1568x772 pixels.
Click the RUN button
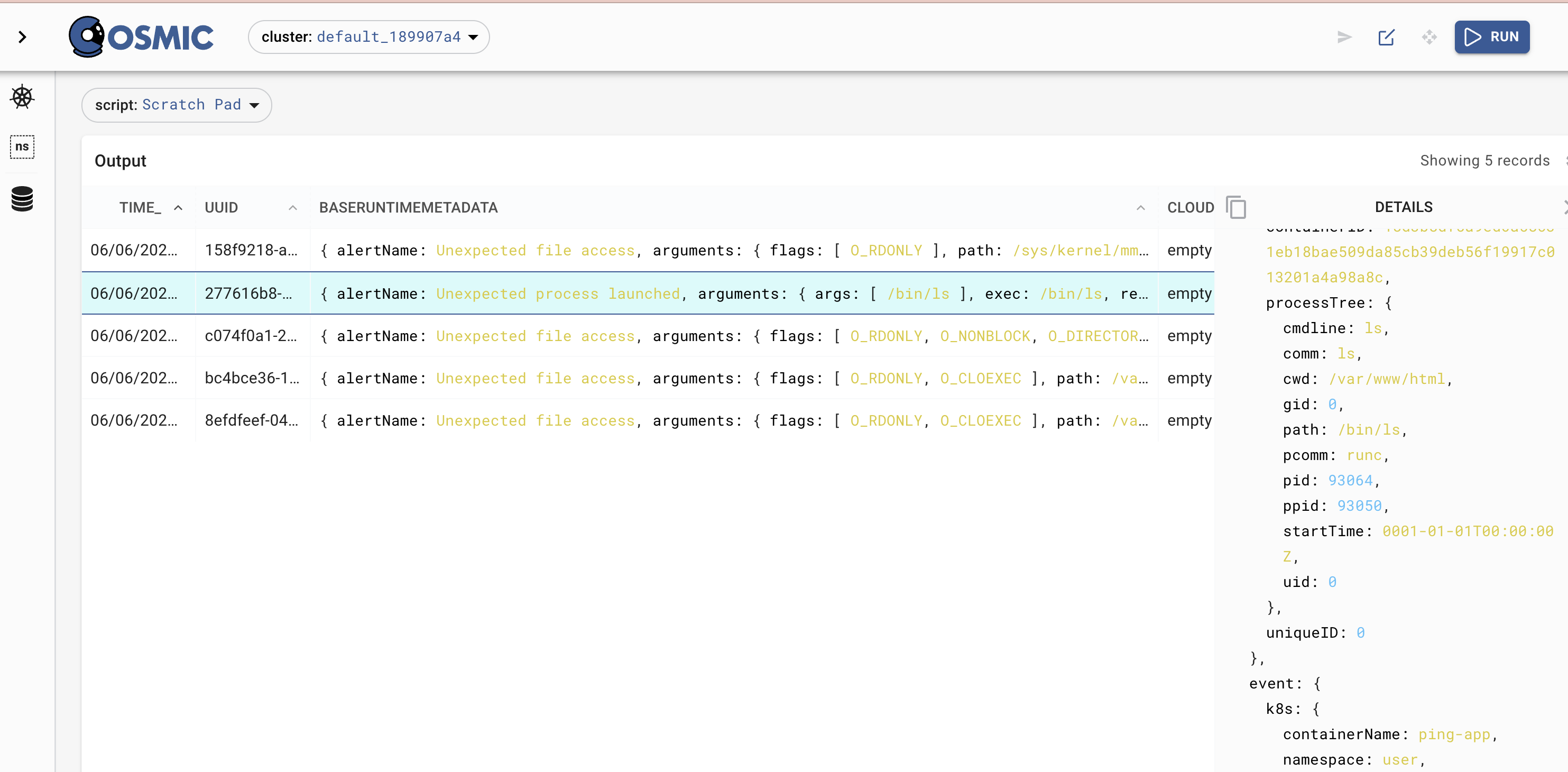pyautogui.click(x=1492, y=37)
